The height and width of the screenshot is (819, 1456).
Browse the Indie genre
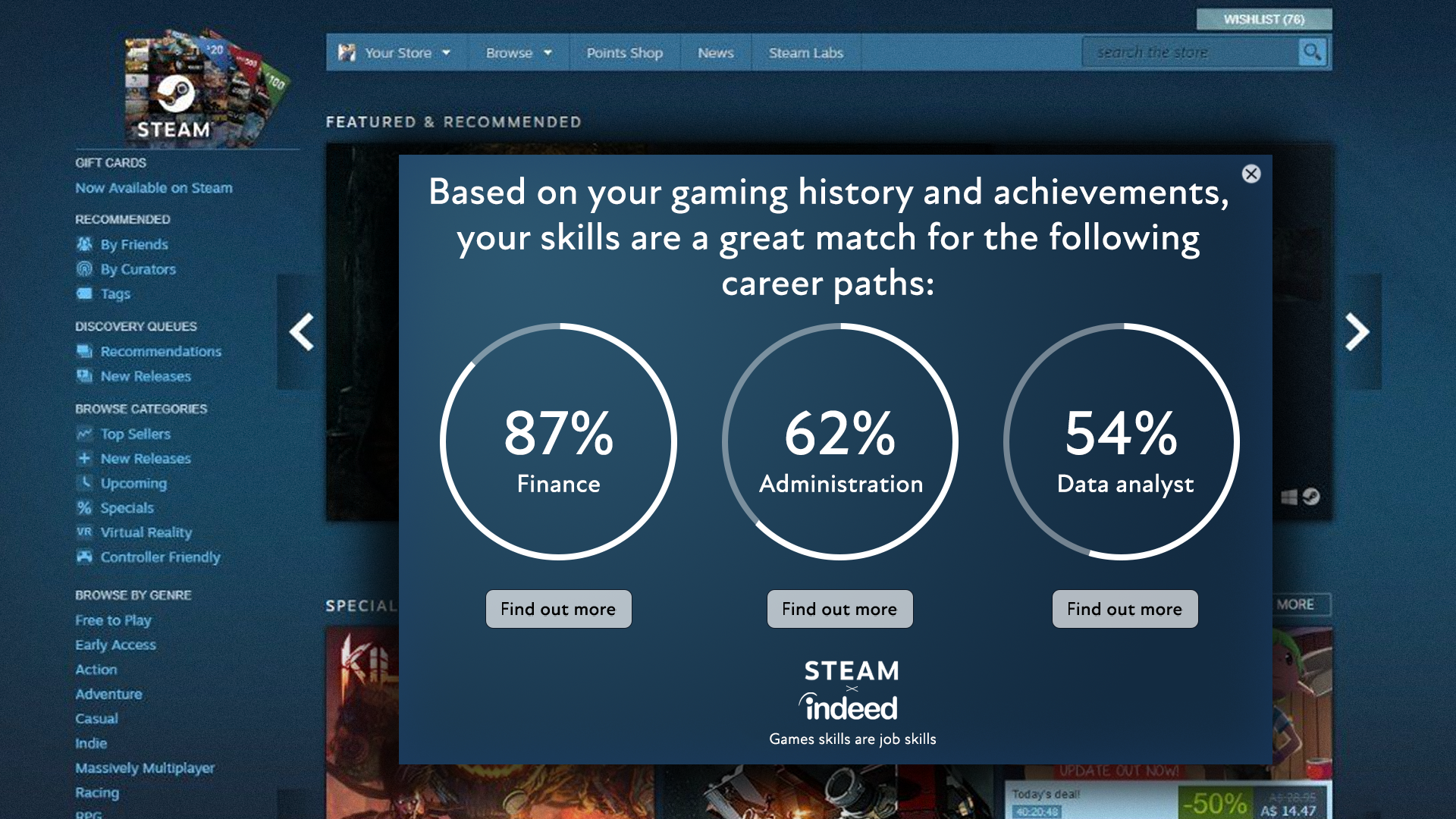[x=90, y=743]
